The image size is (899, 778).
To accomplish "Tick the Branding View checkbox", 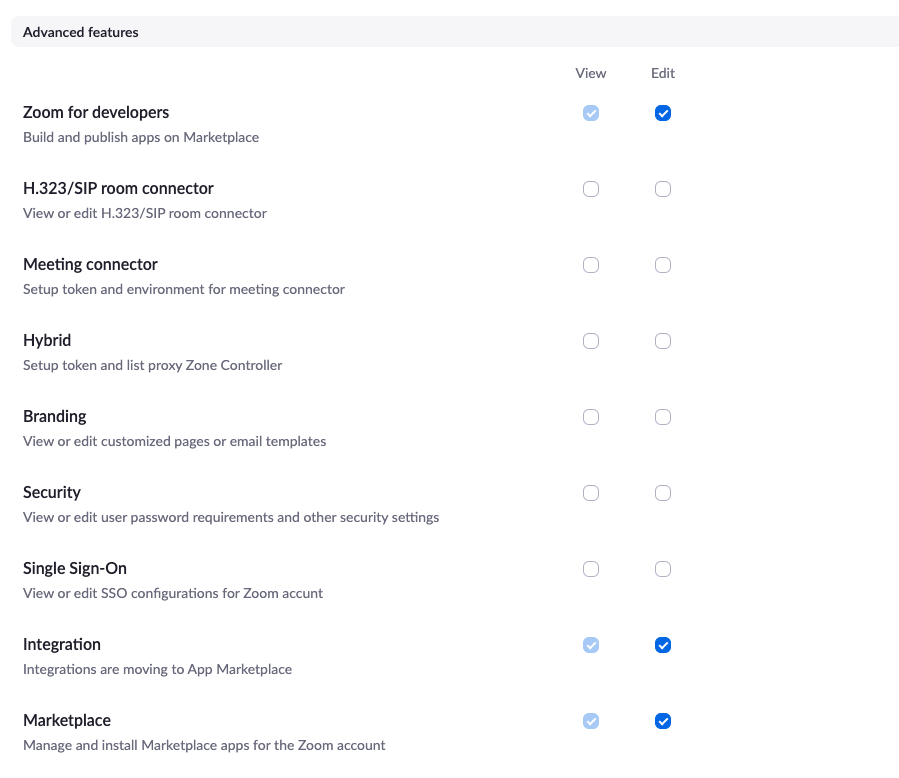I will (x=591, y=417).
